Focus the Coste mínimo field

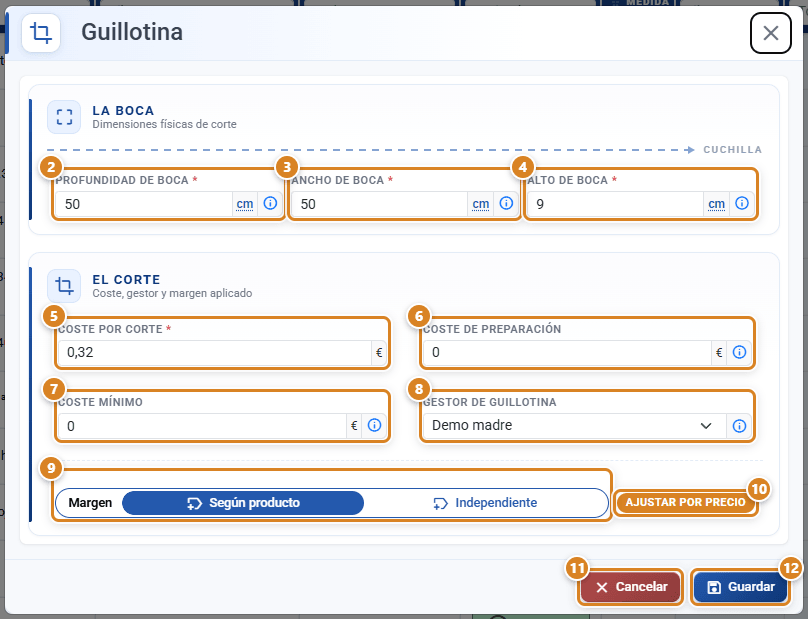(x=202, y=426)
